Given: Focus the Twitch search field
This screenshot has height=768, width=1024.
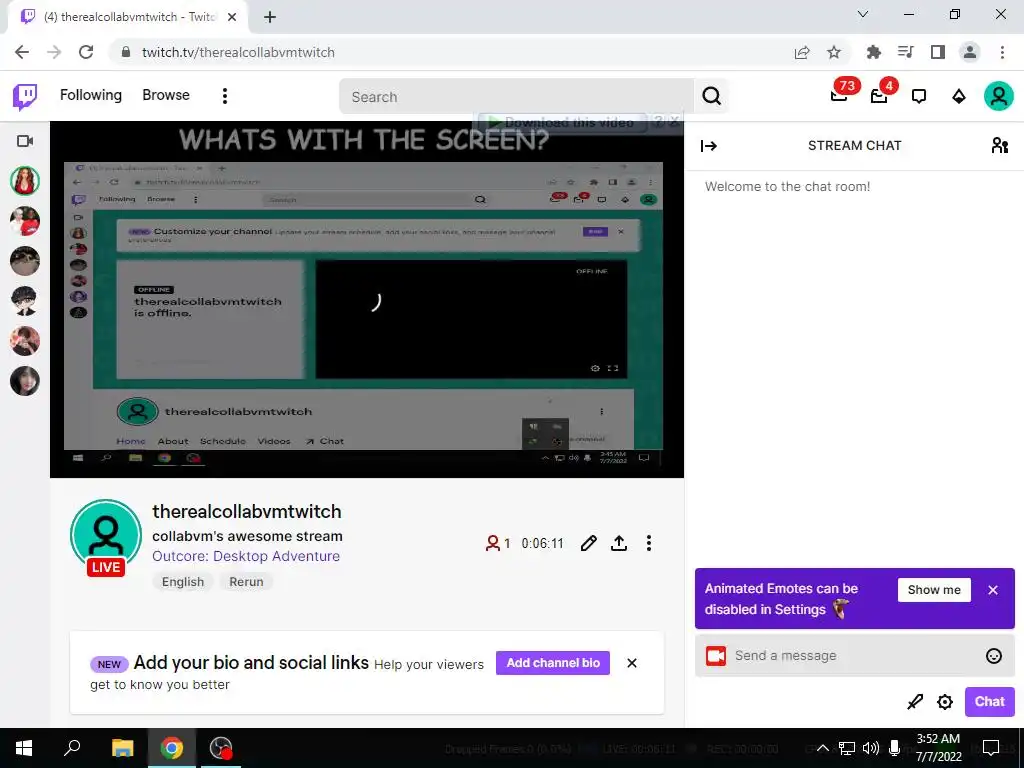Looking at the screenshot, I should coord(516,97).
